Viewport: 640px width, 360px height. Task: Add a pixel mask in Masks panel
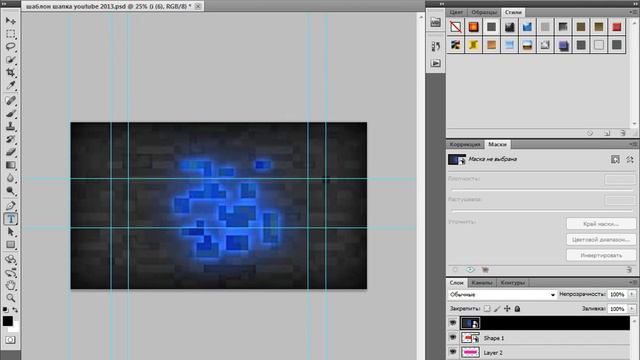(x=615, y=159)
